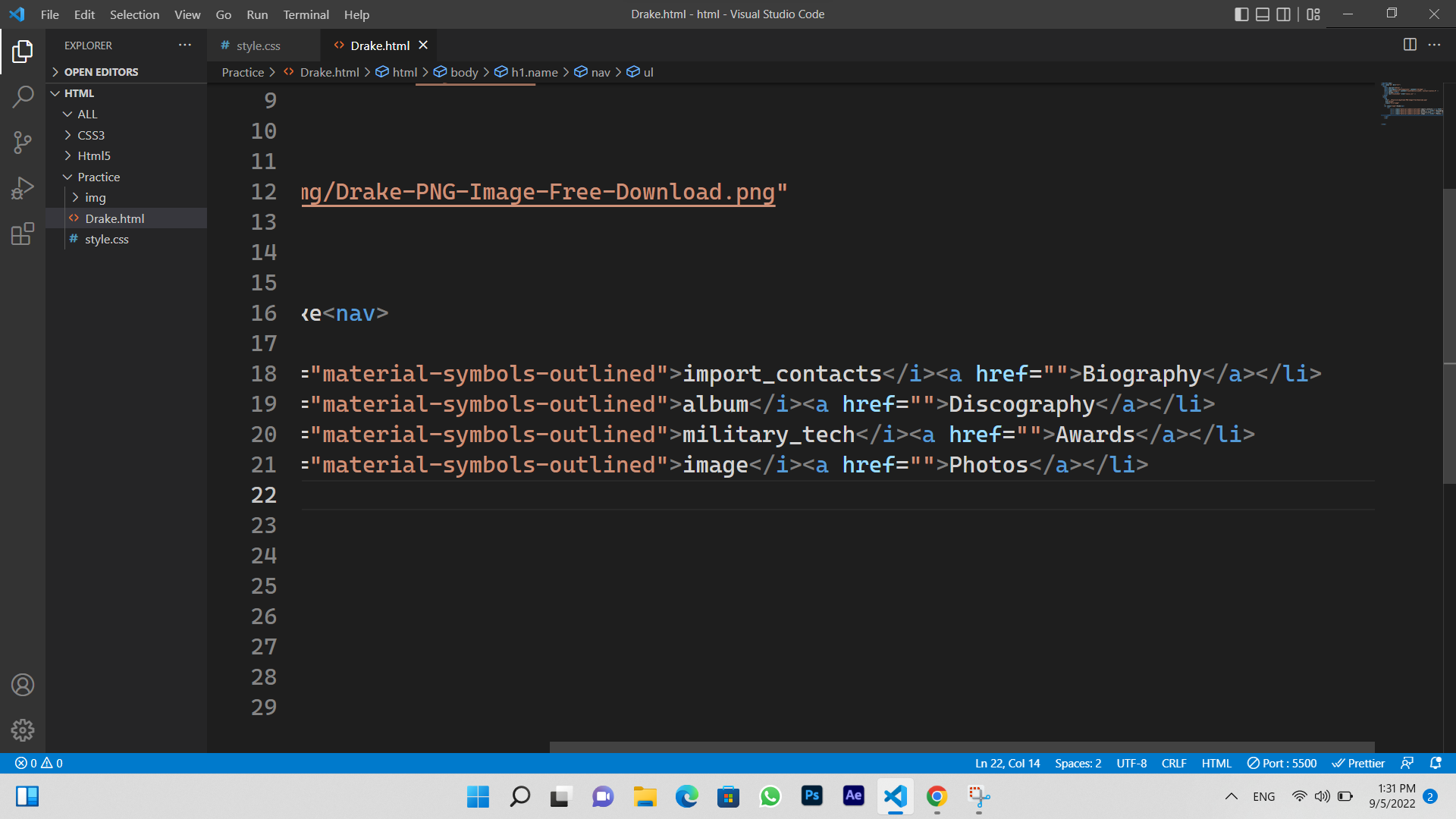The image size is (1456, 819).
Task: Open Windows Start menu
Action: tap(478, 796)
